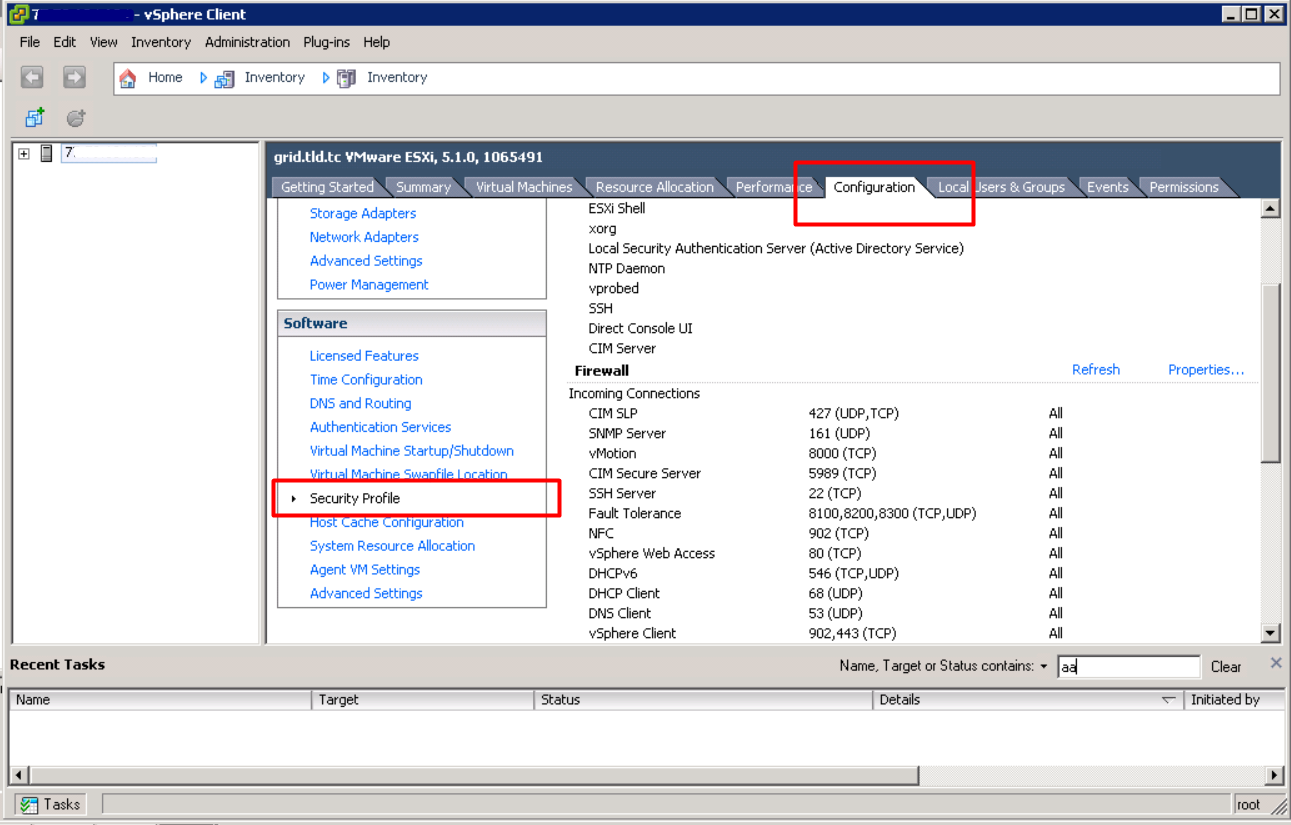Screen dimensions: 1291x825
Task: Open the Inventory menu
Action: click(x=161, y=42)
